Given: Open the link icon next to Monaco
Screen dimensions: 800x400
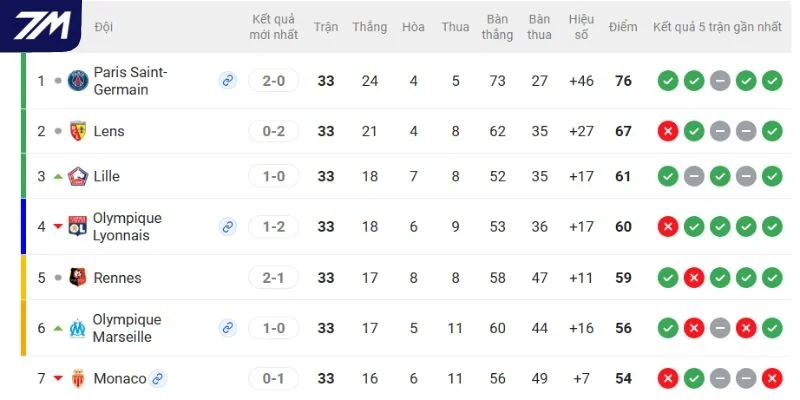Looking at the screenshot, I should pos(158,379).
